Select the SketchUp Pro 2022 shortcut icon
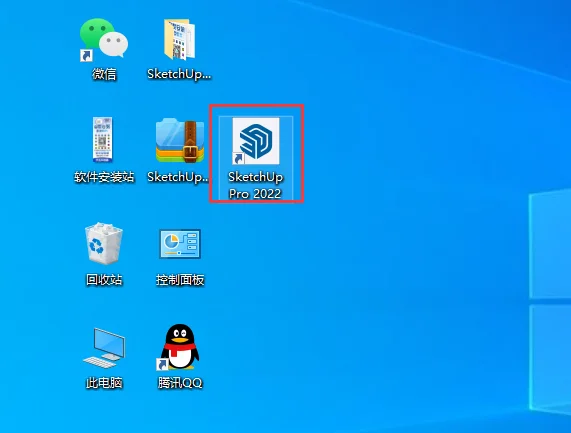 coord(256,141)
